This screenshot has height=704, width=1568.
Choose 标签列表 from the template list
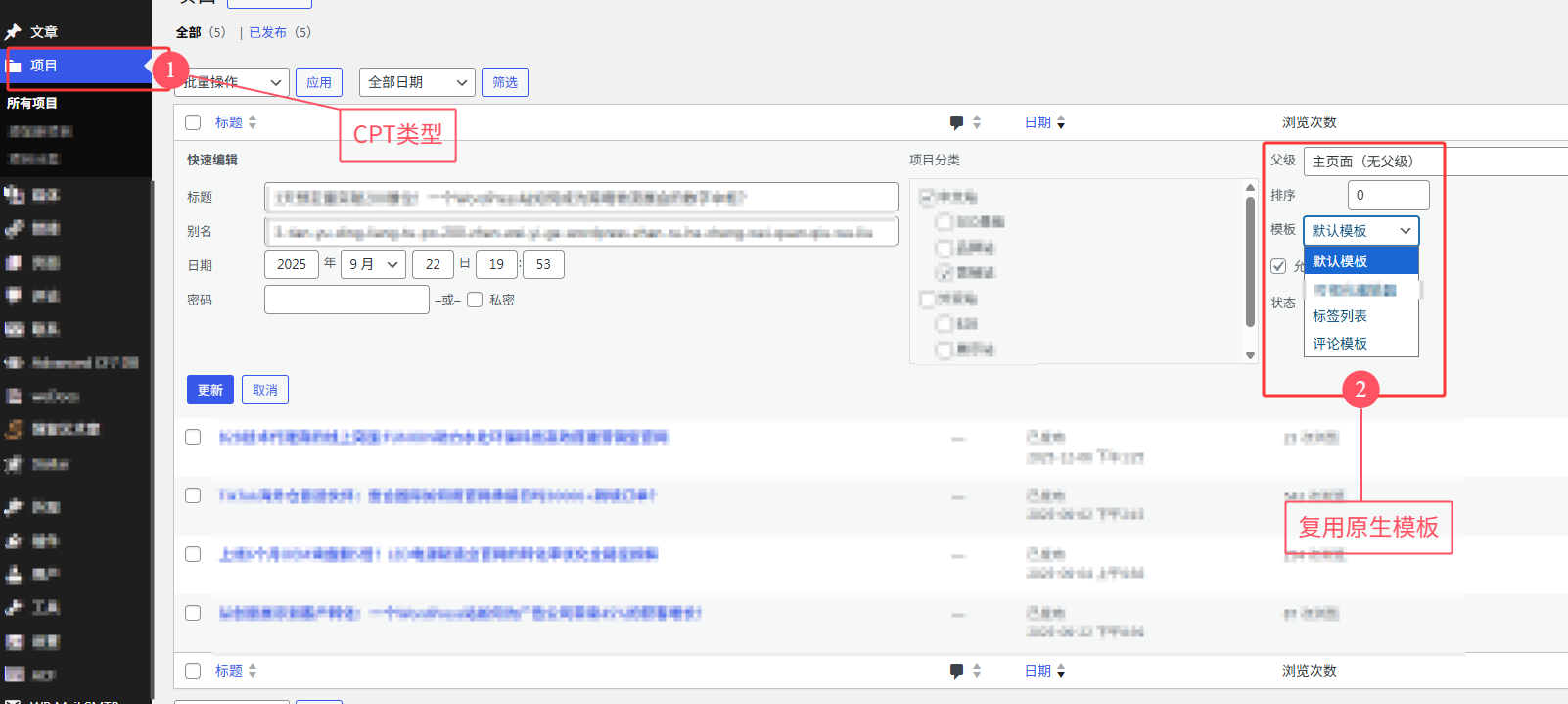click(x=1360, y=316)
